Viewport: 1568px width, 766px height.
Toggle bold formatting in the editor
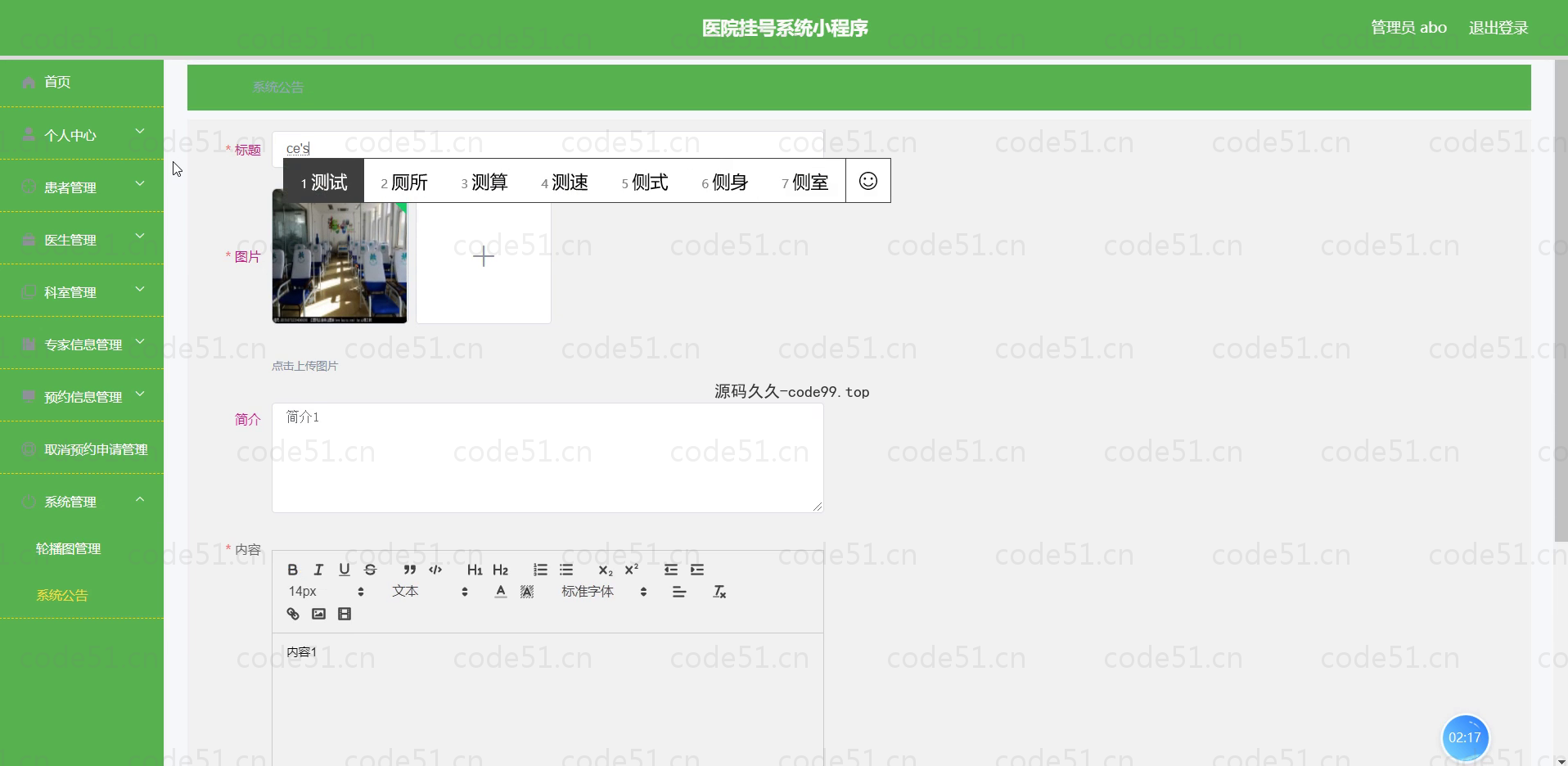[293, 570]
